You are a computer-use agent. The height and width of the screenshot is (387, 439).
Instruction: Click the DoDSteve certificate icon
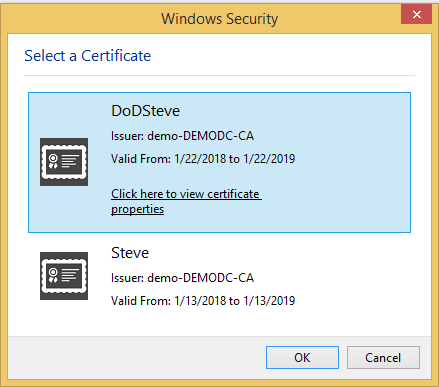(64, 162)
